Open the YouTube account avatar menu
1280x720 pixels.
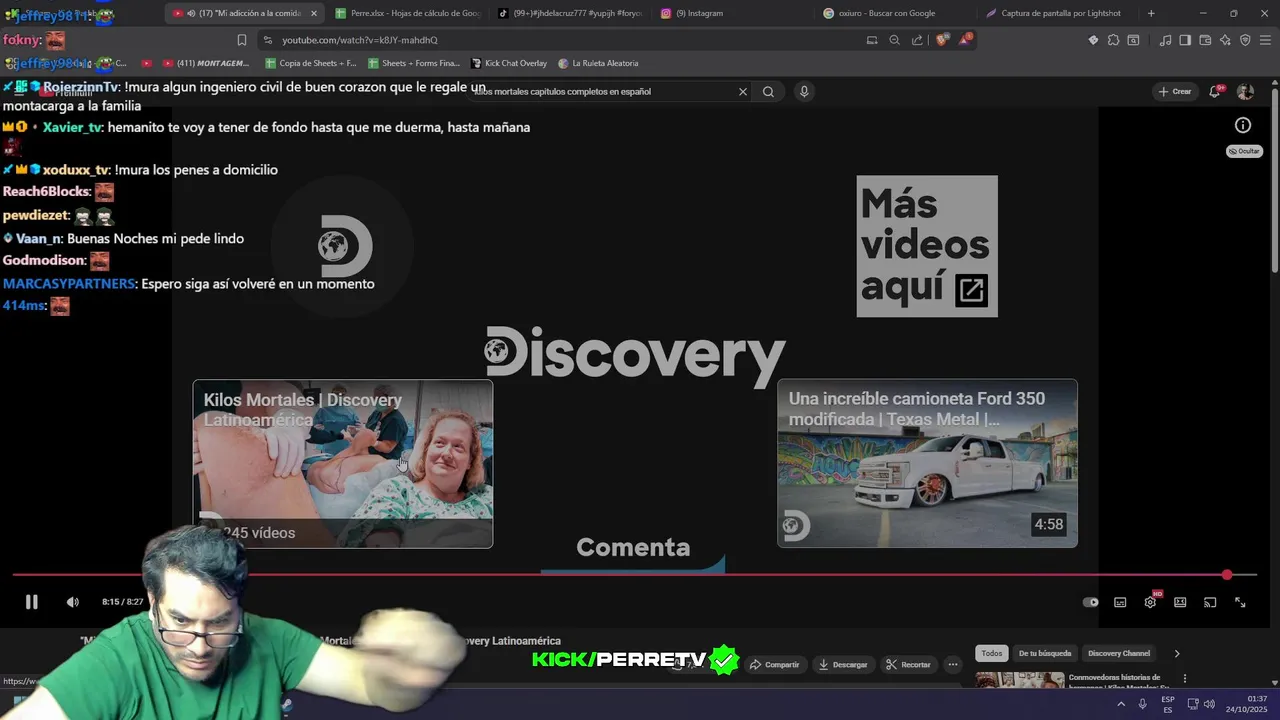coord(1245,91)
